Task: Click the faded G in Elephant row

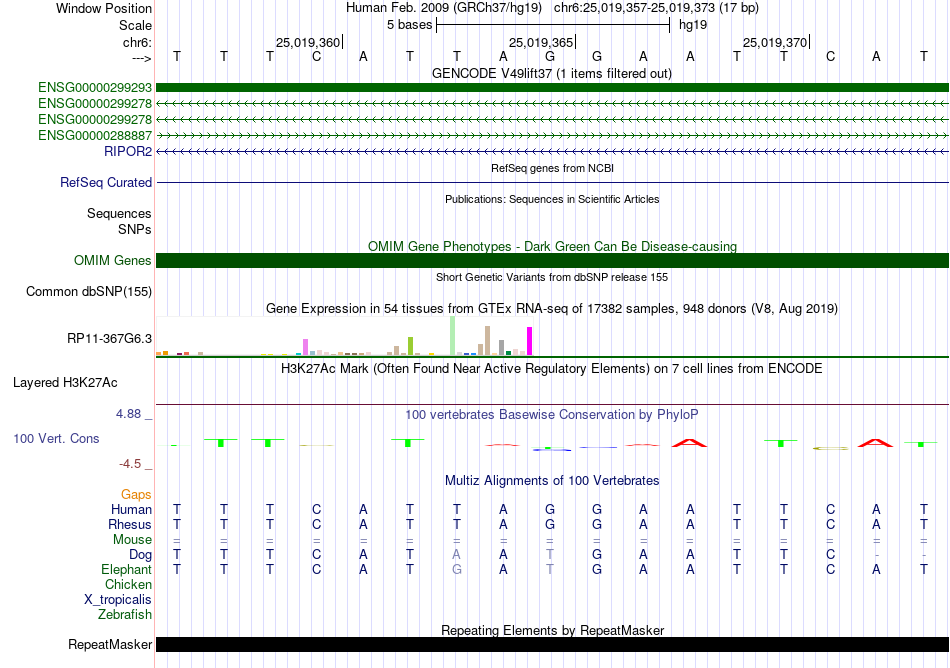Action: [x=457, y=570]
